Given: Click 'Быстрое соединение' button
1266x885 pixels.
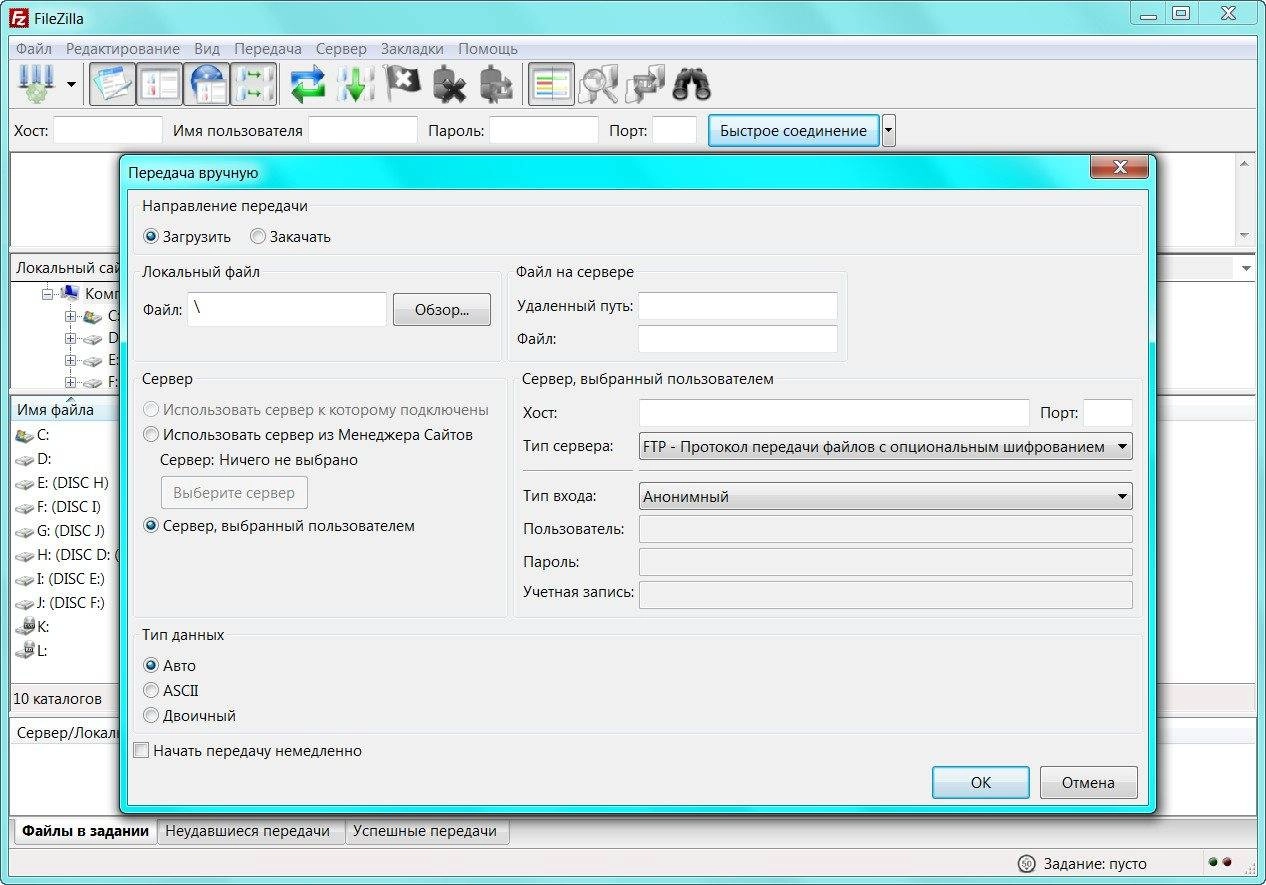Looking at the screenshot, I should click(x=794, y=131).
